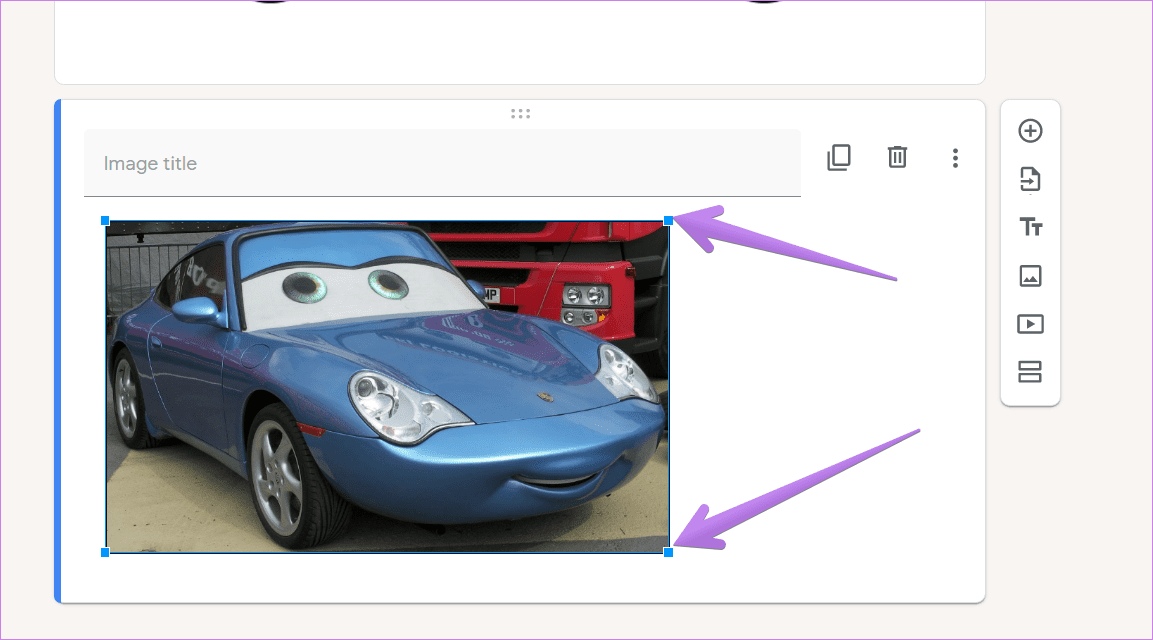Add a title and description block

(1030, 227)
